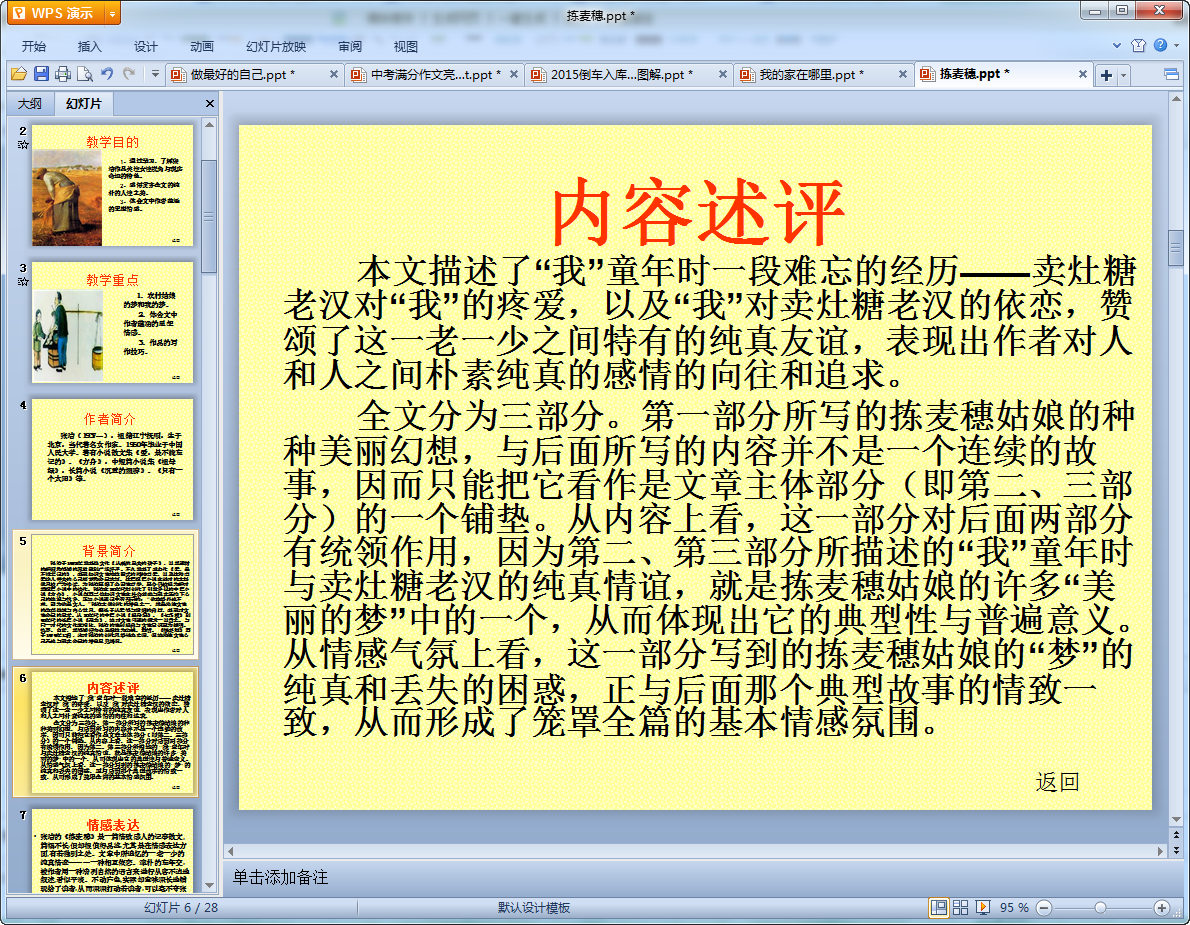Open the 插入 menu
The image size is (1190, 925).
[89, 46]
